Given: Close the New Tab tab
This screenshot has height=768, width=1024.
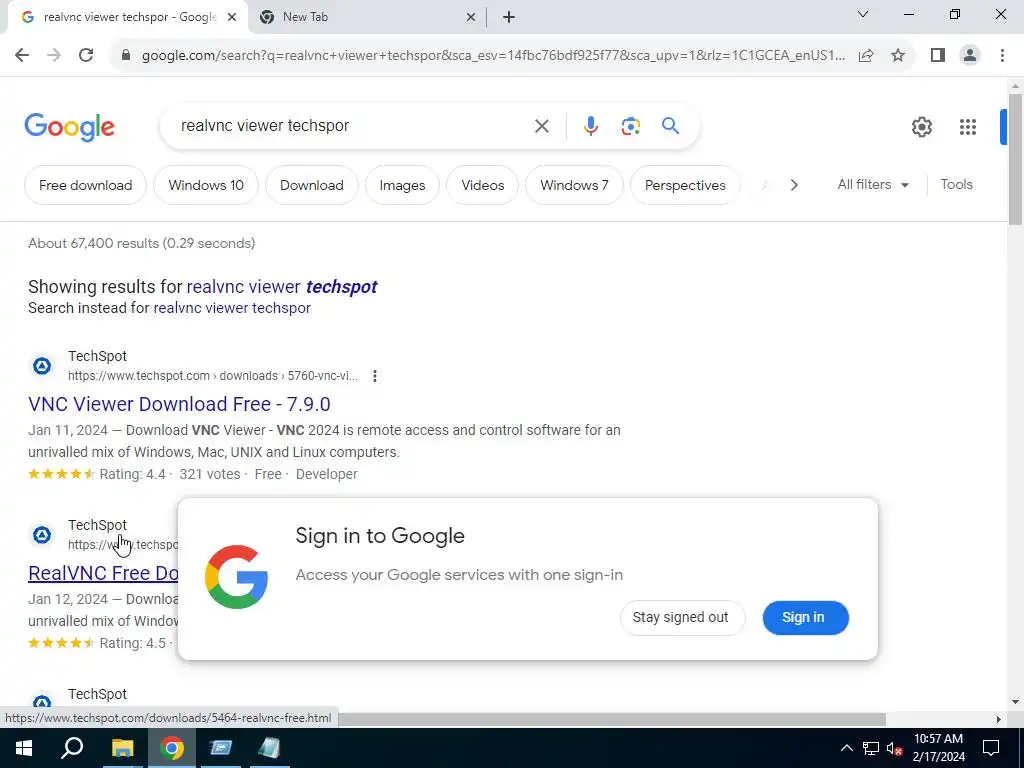Looking at the screenshot, I should [x=470, y=18].
